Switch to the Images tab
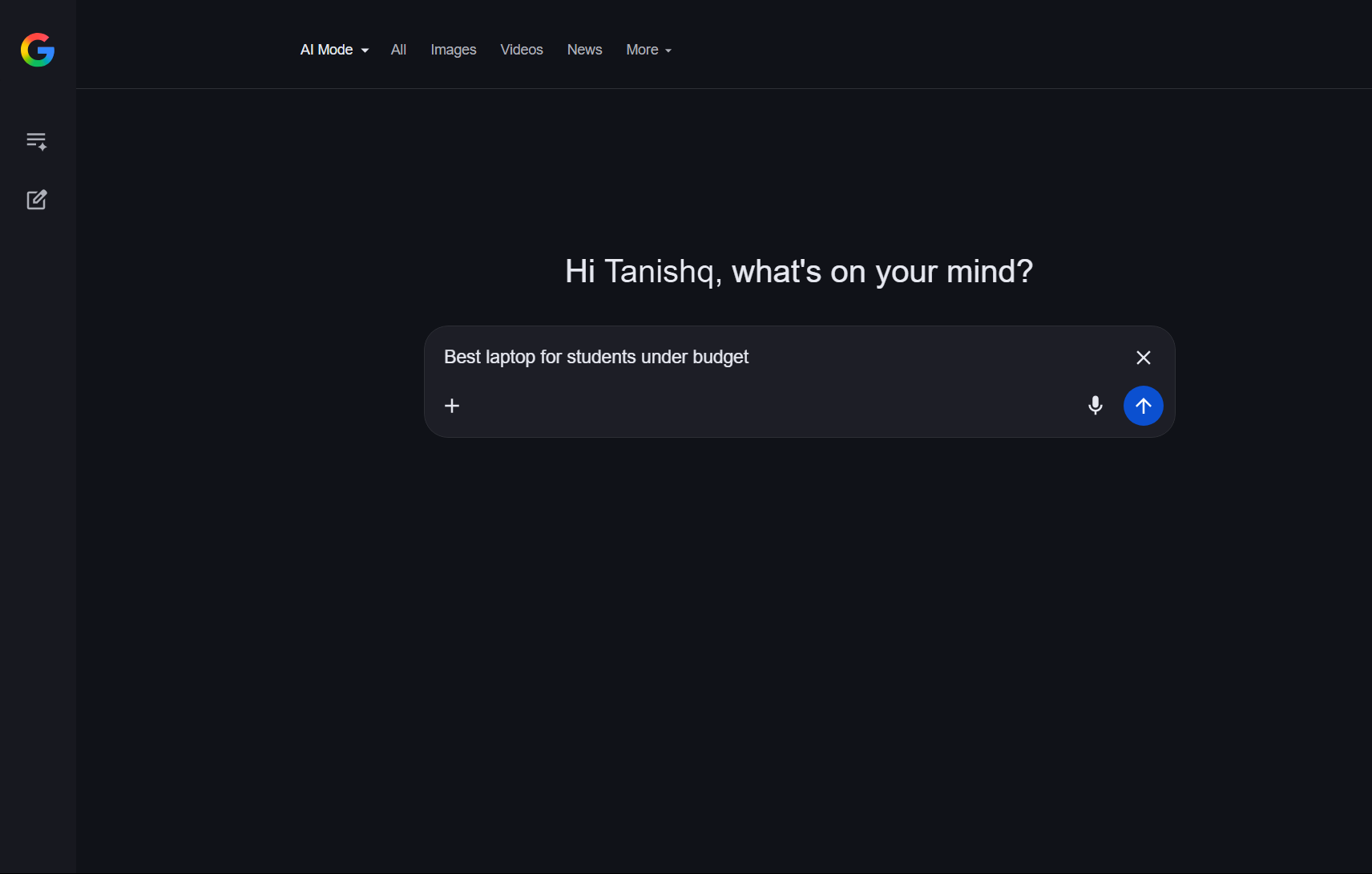 coord(454,50)
